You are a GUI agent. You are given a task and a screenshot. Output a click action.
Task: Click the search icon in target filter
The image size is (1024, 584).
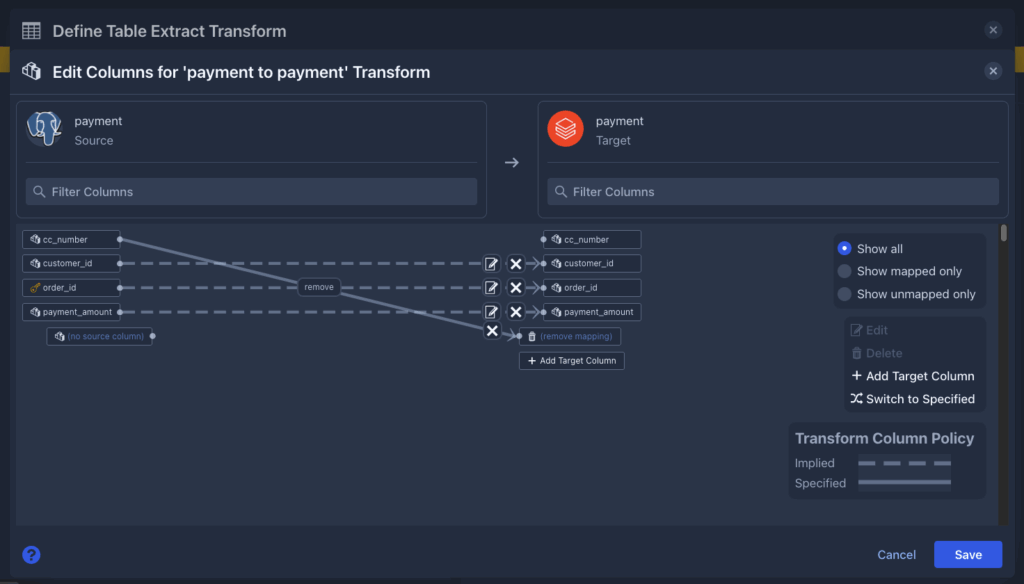point(560,191)
